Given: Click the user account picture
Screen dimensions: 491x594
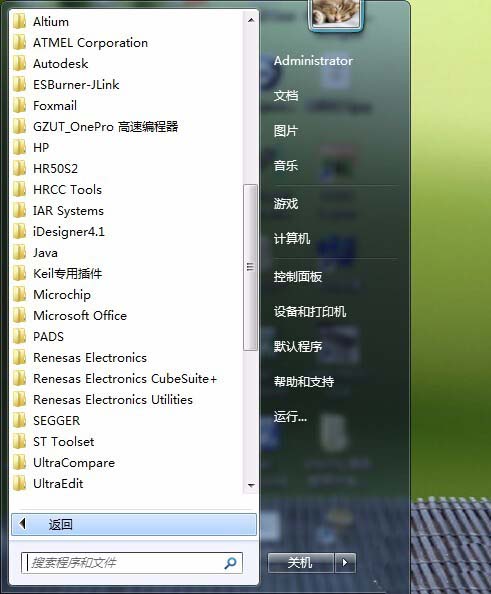Looking at the screenshot, I should [x=335, y=14].
